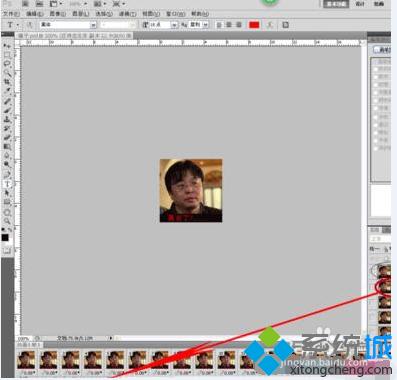Select the Magic Wand tool
This screenshot has height=380, width=397.
[7, 73]
